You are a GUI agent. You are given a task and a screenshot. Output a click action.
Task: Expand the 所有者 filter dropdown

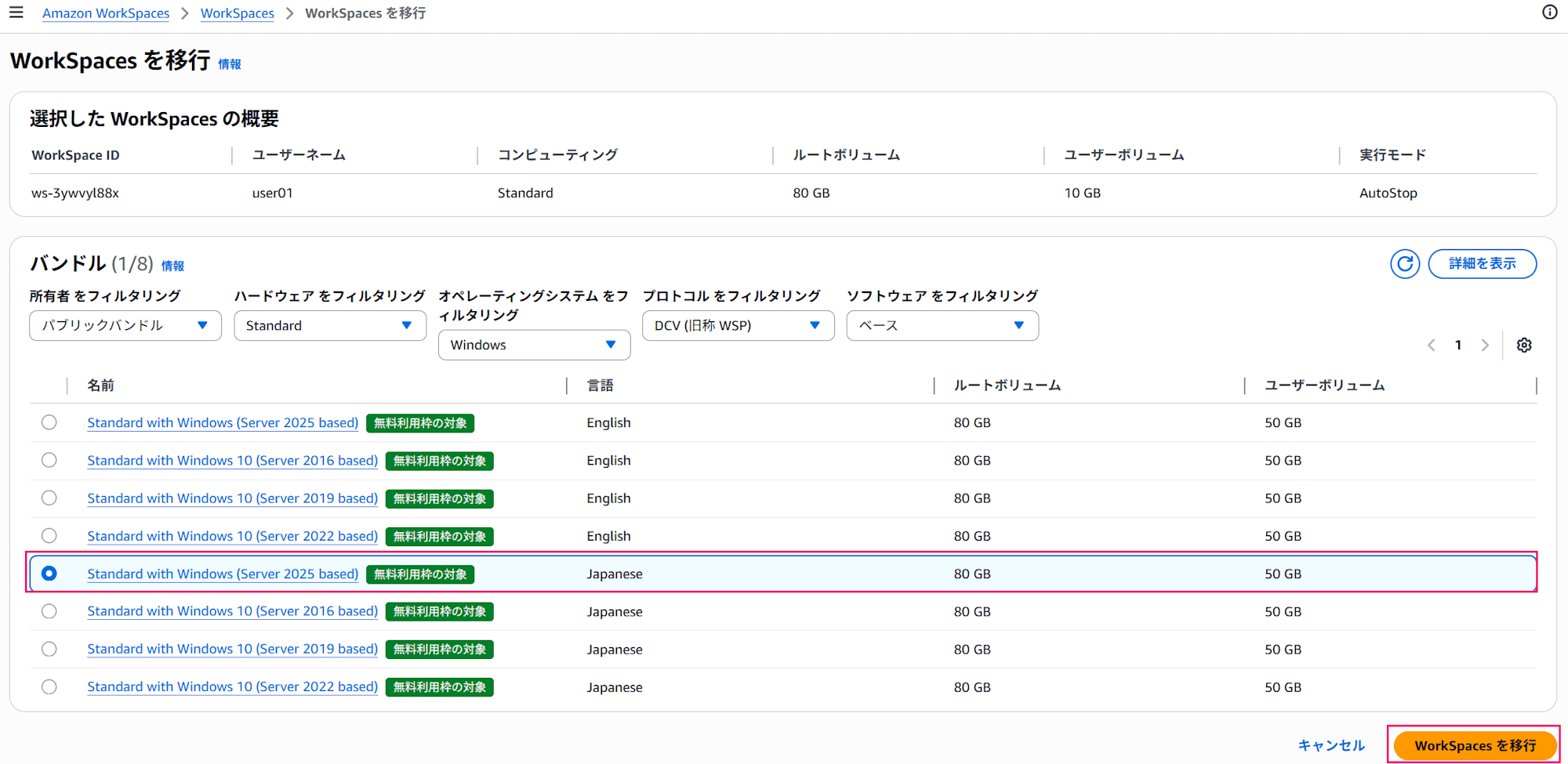pyautogui.click(x=125, y=326)
